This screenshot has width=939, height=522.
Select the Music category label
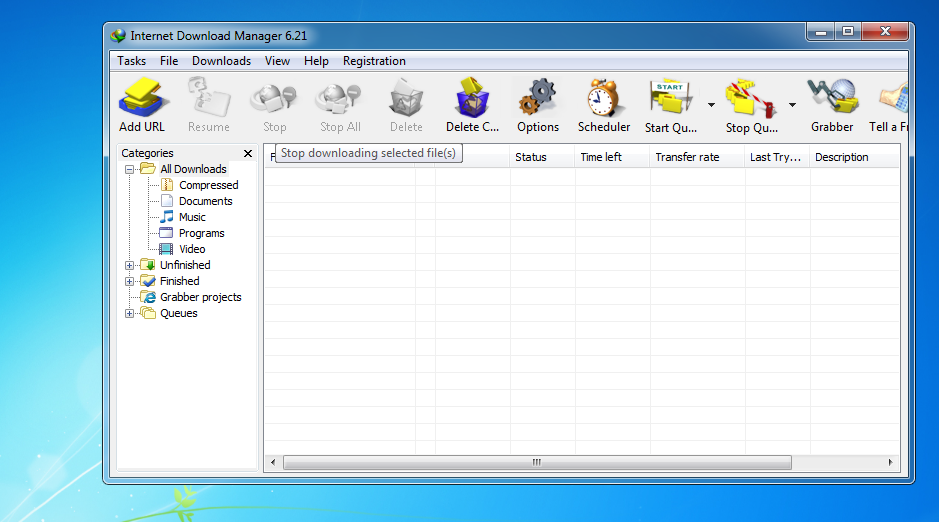[192, 217]
